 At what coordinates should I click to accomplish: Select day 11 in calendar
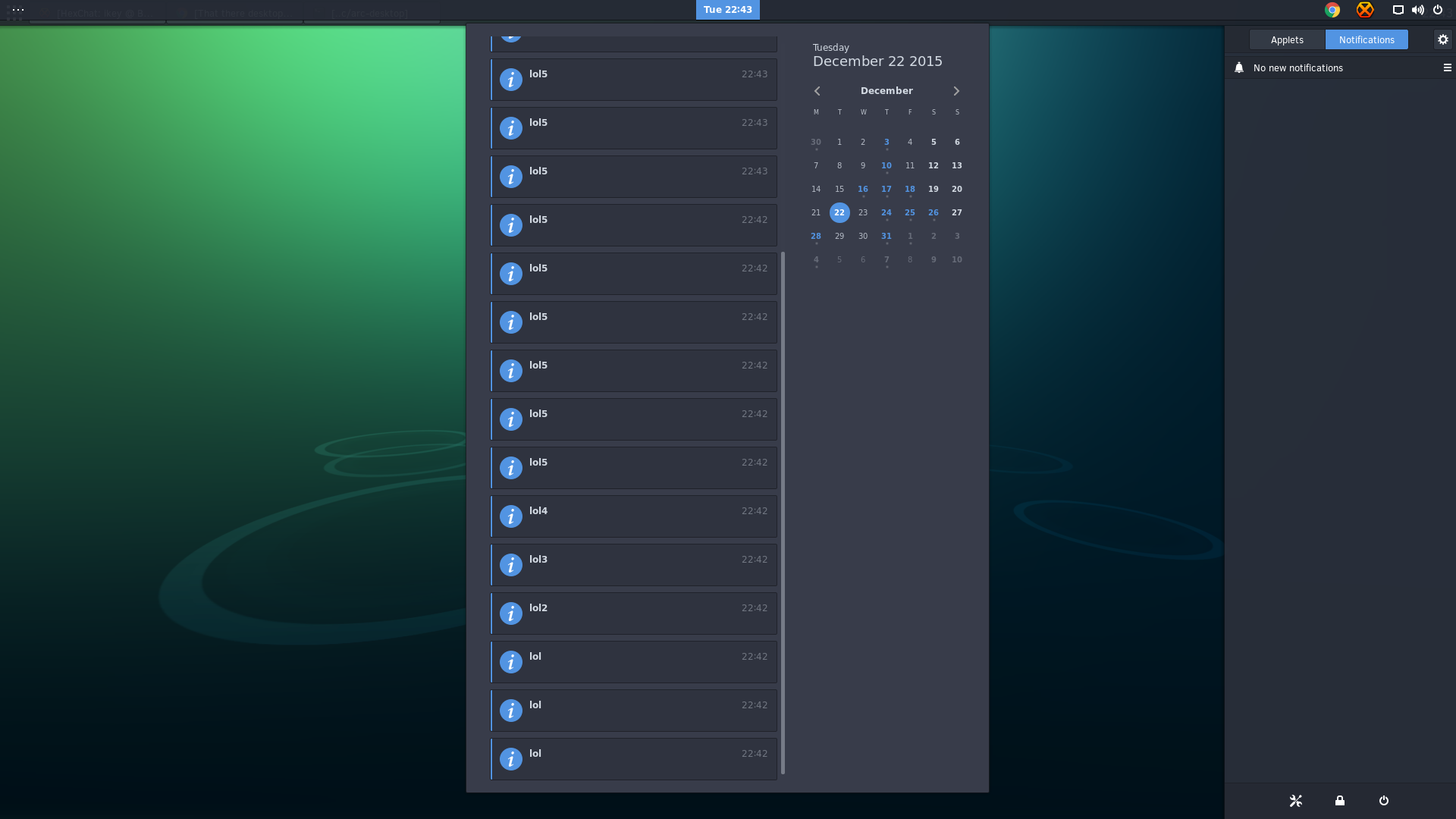(910, 165)
